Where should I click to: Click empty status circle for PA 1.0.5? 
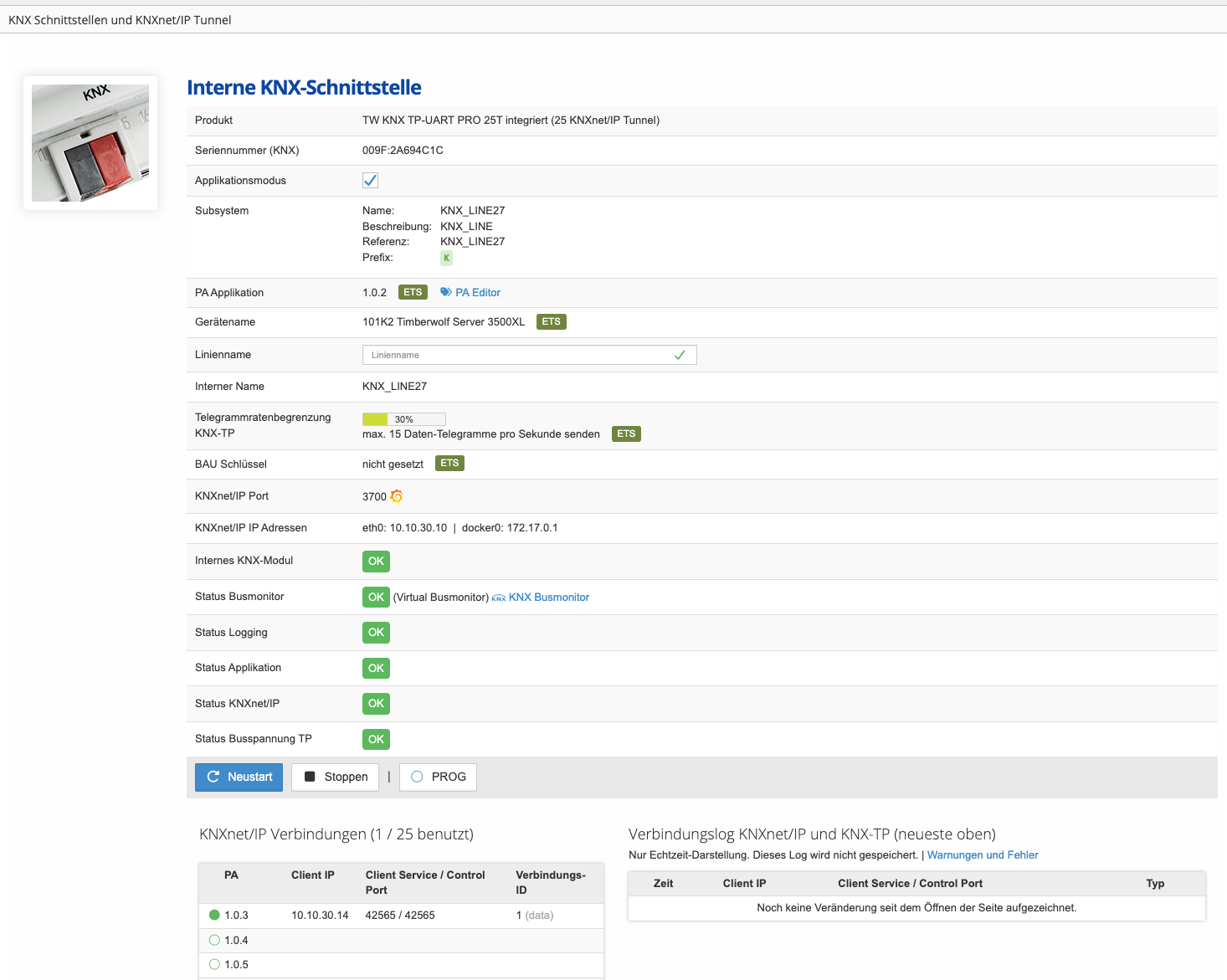pyautogui.click(x=214, y=964)
